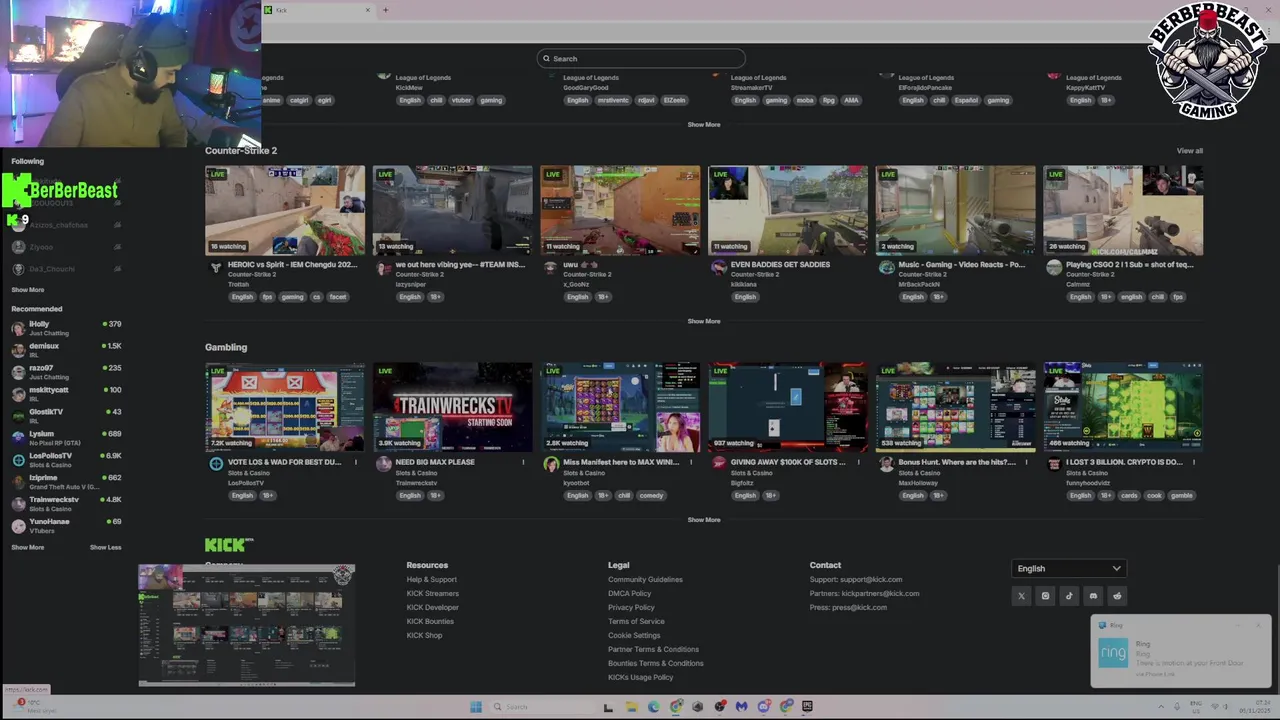The width and height of the screenshot is (1280, 720).
Task: Click YunoHanae avatar in Recommended sidebar
Action: click(18, 526)
